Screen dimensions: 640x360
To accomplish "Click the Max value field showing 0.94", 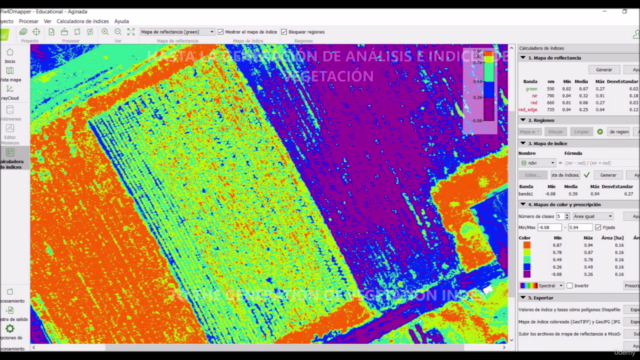I will tap(580, 227).
